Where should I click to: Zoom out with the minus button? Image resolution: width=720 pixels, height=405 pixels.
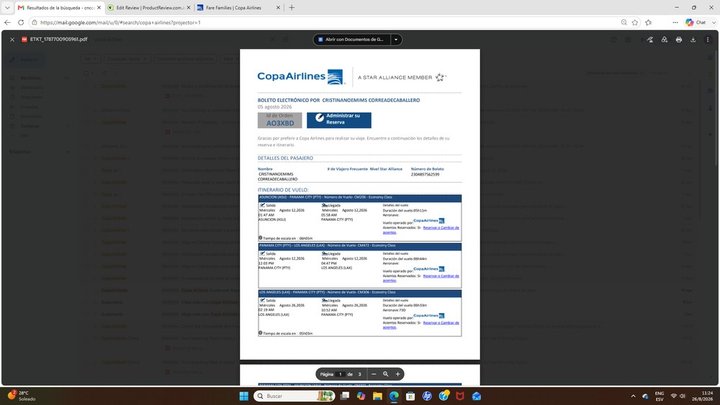[374, 374]
